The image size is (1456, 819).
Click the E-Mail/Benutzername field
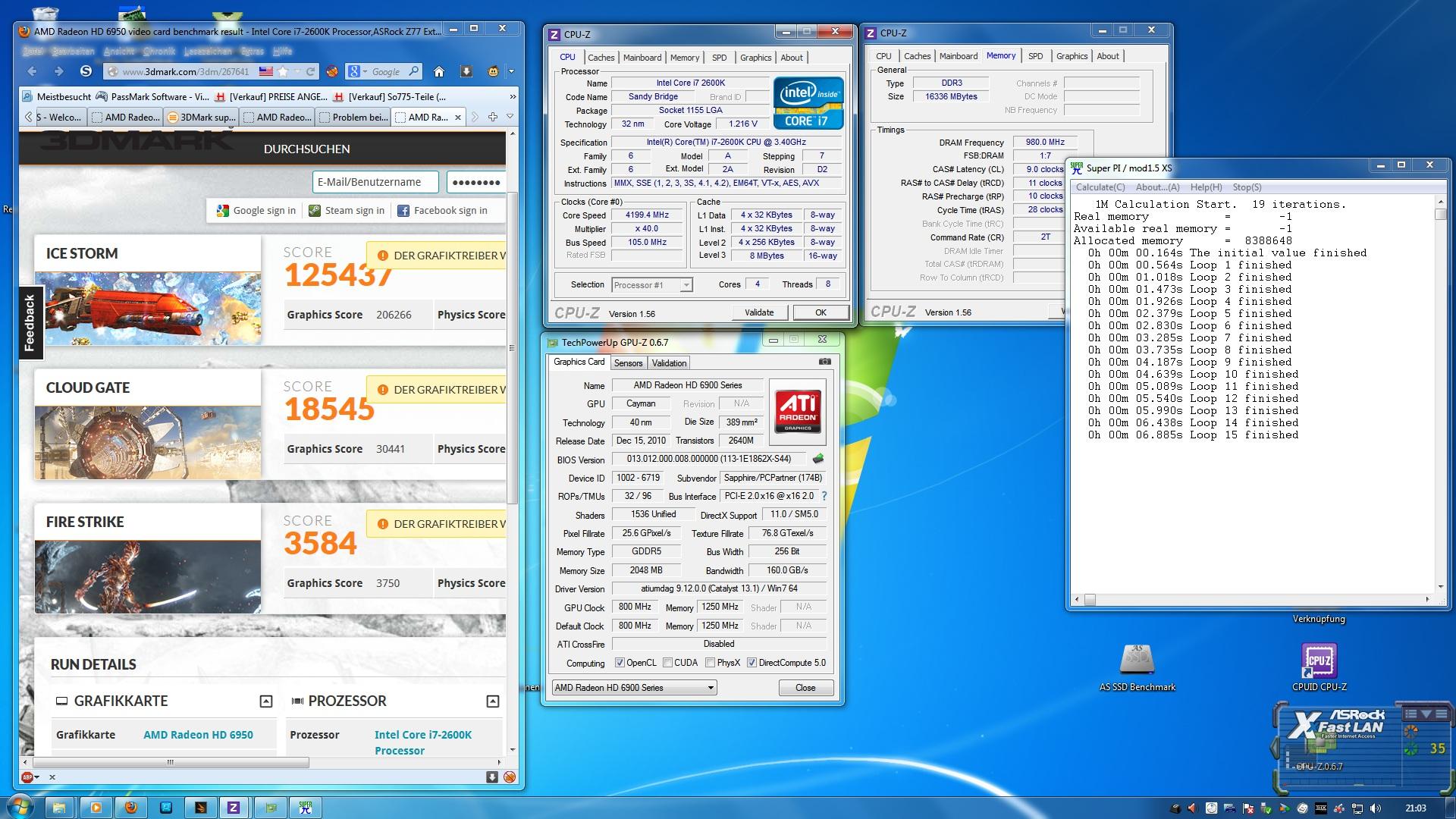[375, 182]
